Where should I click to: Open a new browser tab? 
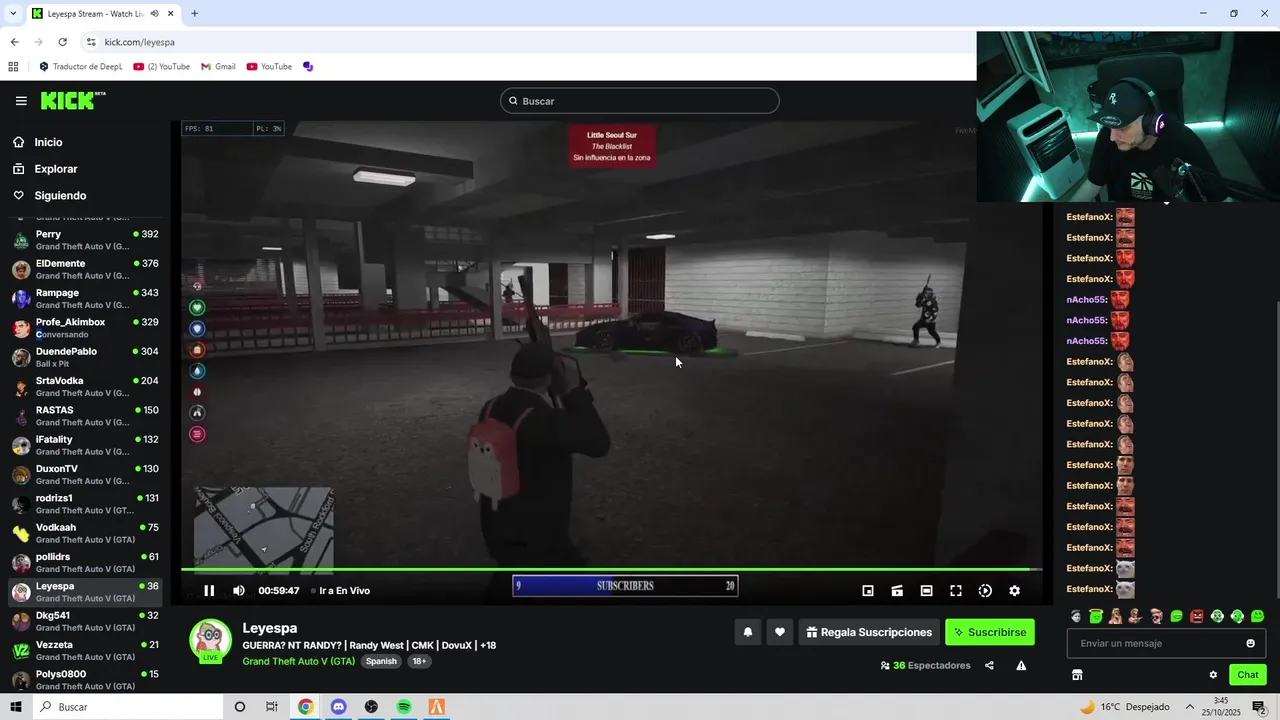[194, 13]
